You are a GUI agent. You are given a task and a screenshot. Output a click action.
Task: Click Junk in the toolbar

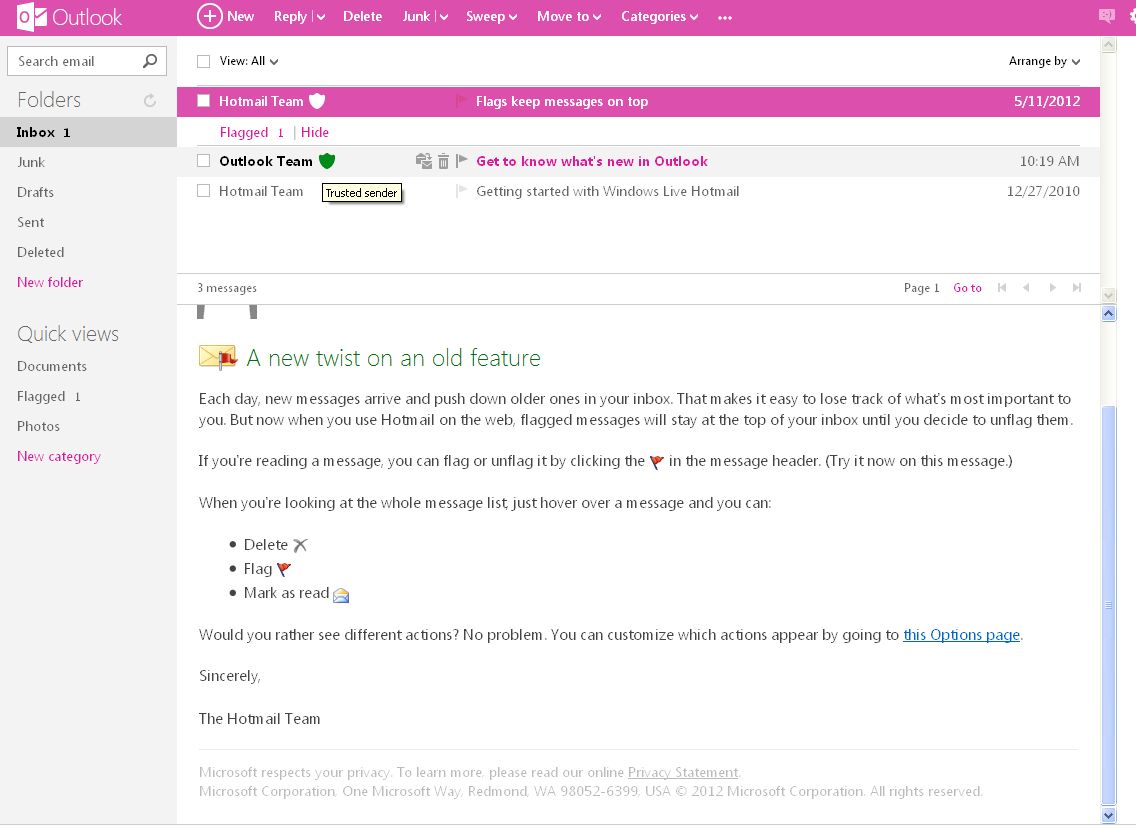coord(416,16)
